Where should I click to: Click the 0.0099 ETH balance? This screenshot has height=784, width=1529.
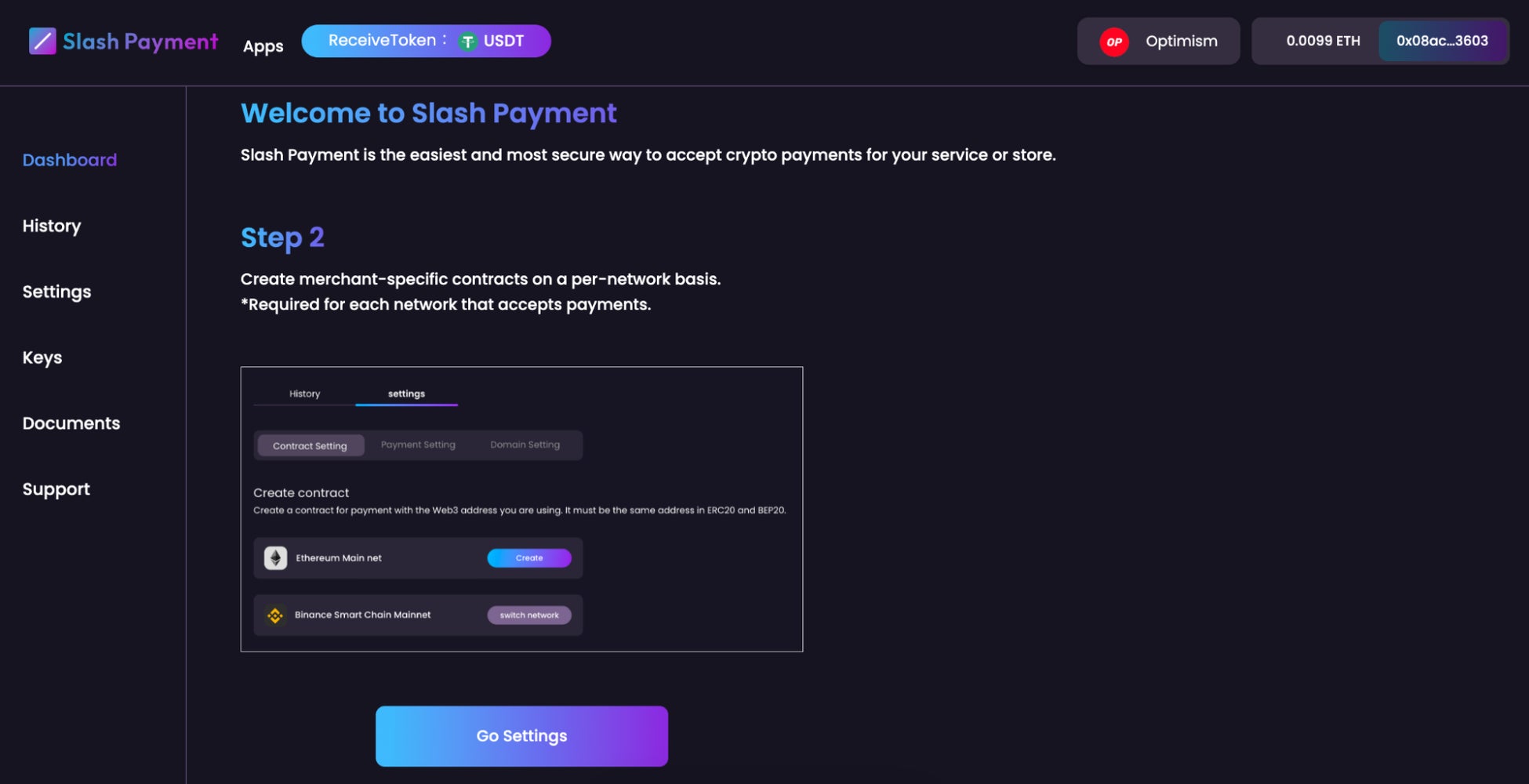[1323, 41]
